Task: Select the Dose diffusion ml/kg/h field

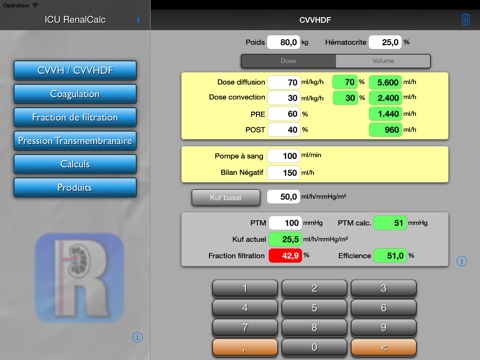Action: (284, 82)
